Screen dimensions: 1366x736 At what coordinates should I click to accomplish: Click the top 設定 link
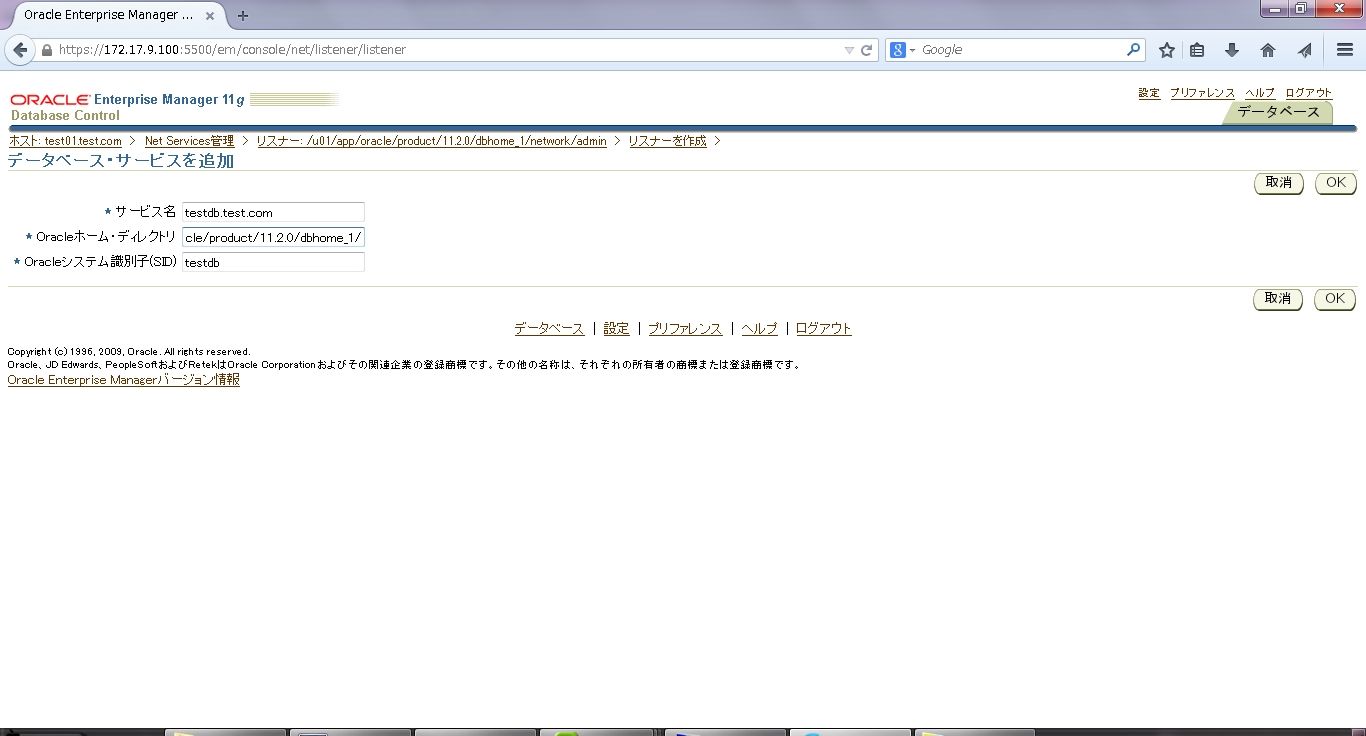click(x=1149, y=93)
